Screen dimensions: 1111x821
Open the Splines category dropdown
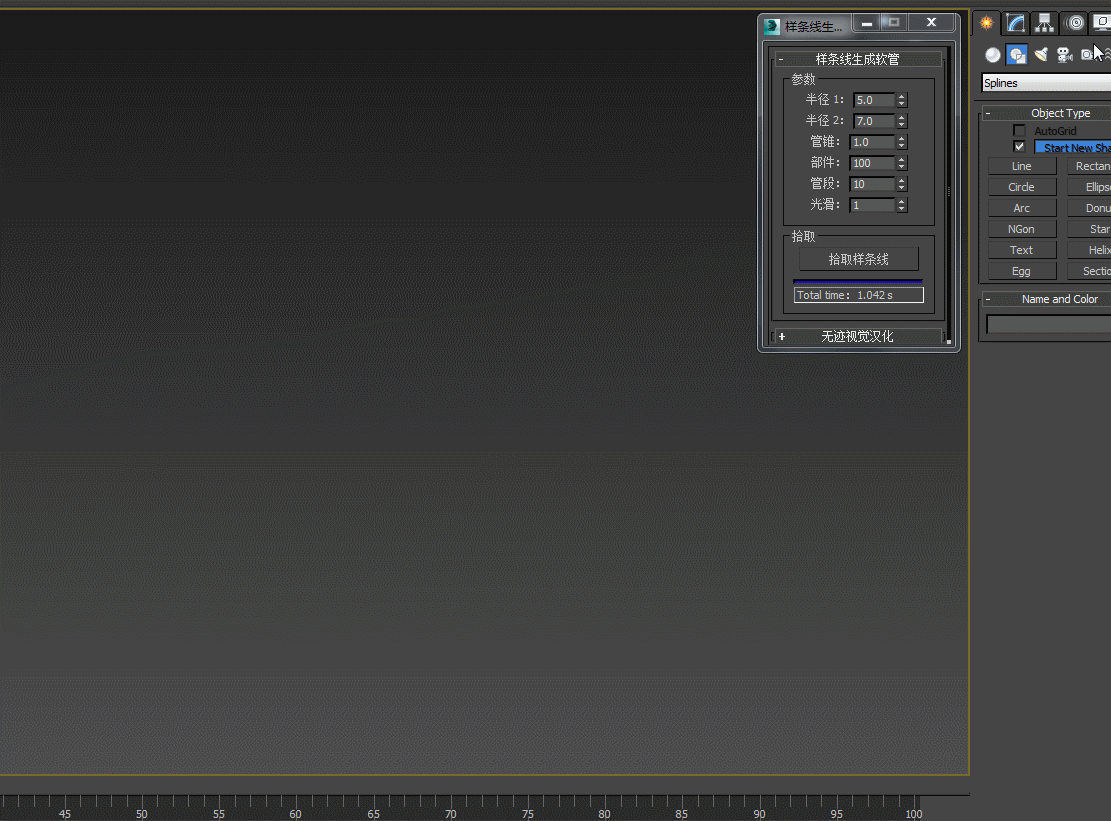click(x=1046, y=83)
